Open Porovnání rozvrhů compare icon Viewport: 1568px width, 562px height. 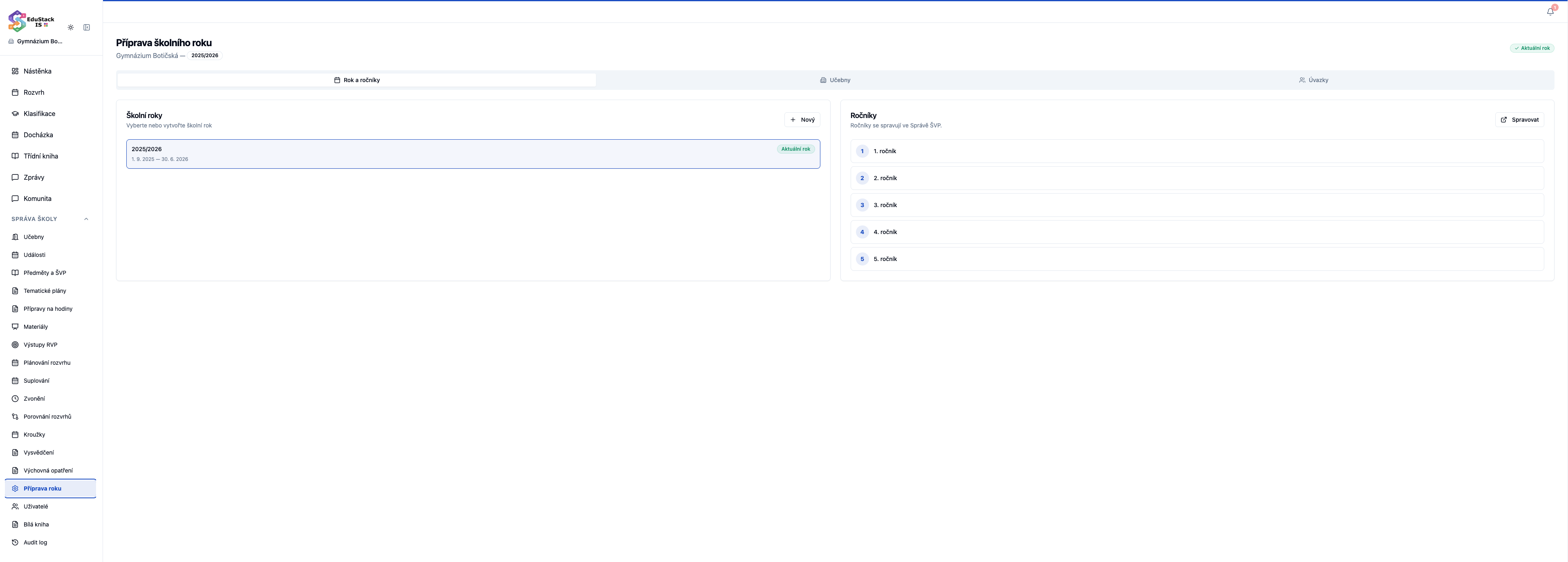point(15,417)
